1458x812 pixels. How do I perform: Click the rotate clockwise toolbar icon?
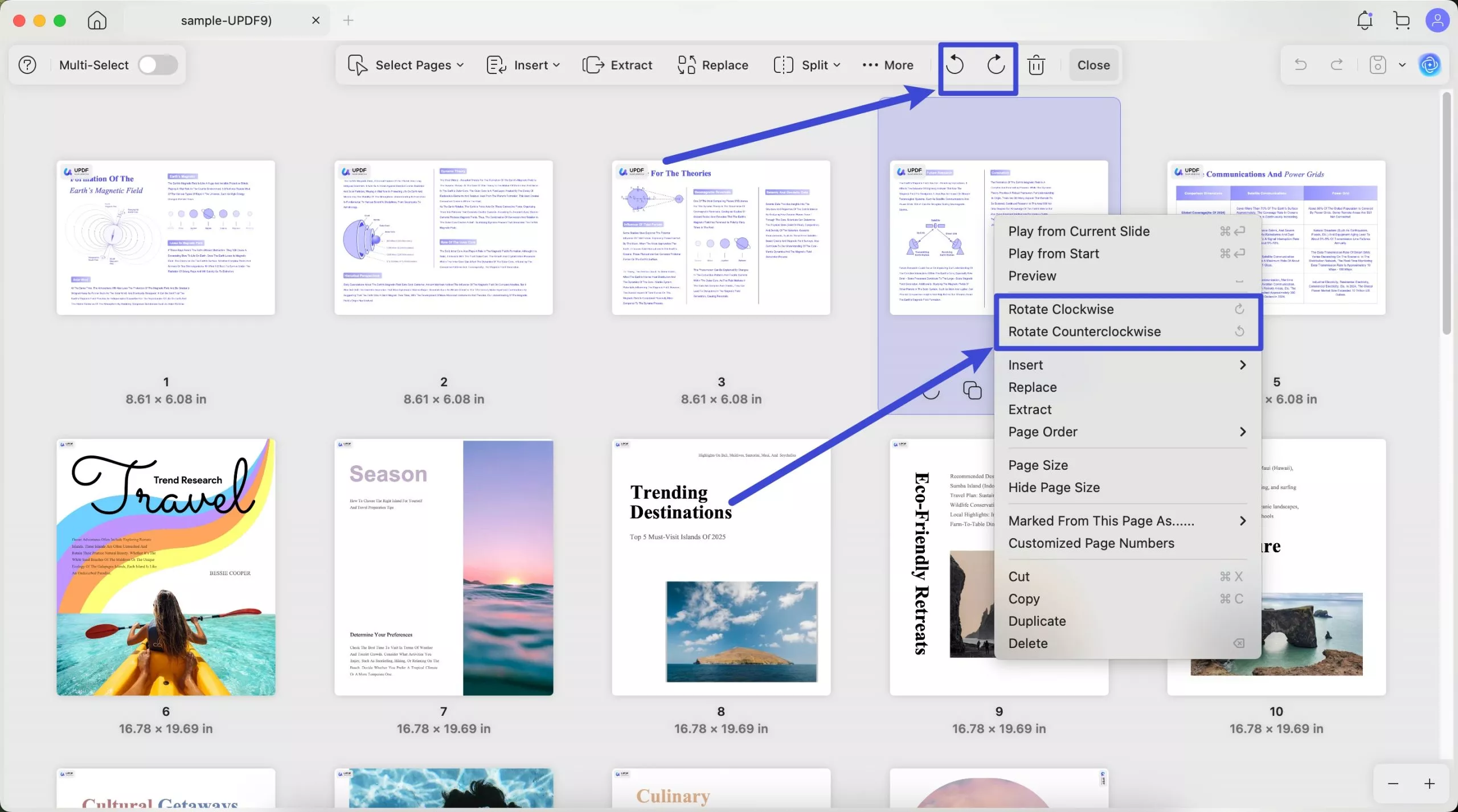click(996, 65)
